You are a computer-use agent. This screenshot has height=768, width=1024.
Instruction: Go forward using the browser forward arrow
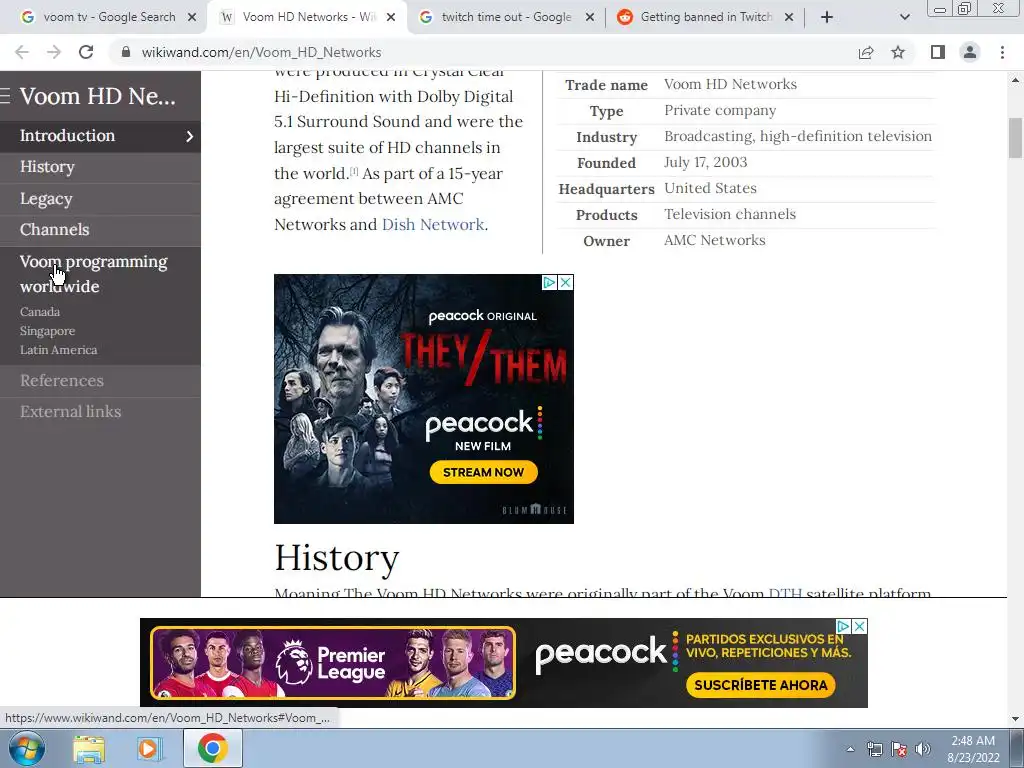pyautogui.click(x=54, y=52)
